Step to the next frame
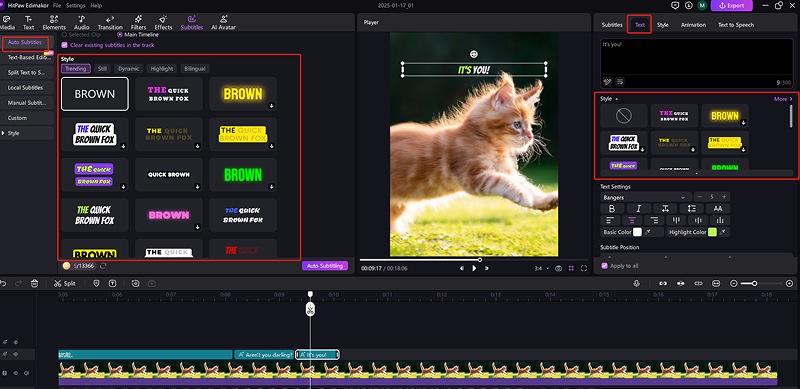The height and width of the screenshot is (389, 800). tap(487, 268)
